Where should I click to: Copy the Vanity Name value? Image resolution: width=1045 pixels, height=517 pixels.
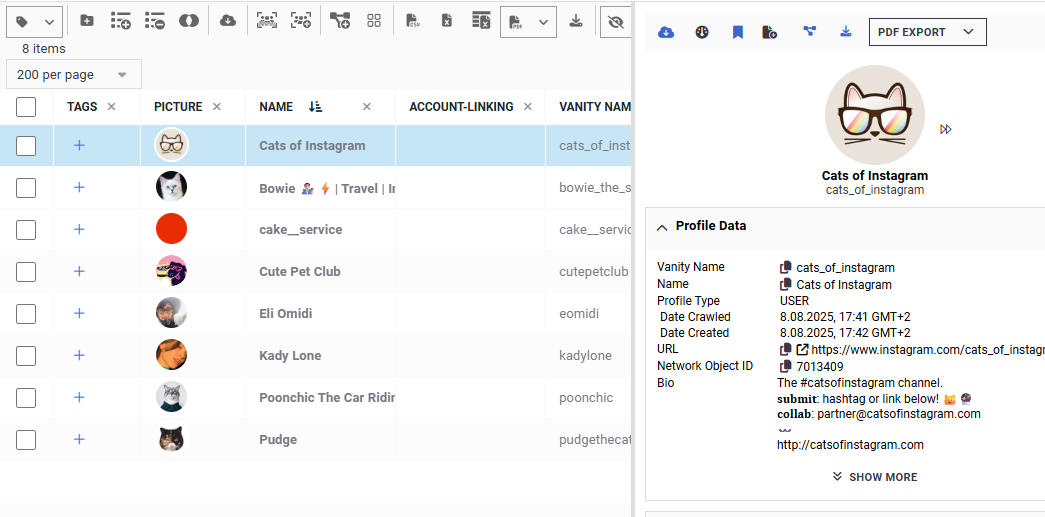coord(786,268)
